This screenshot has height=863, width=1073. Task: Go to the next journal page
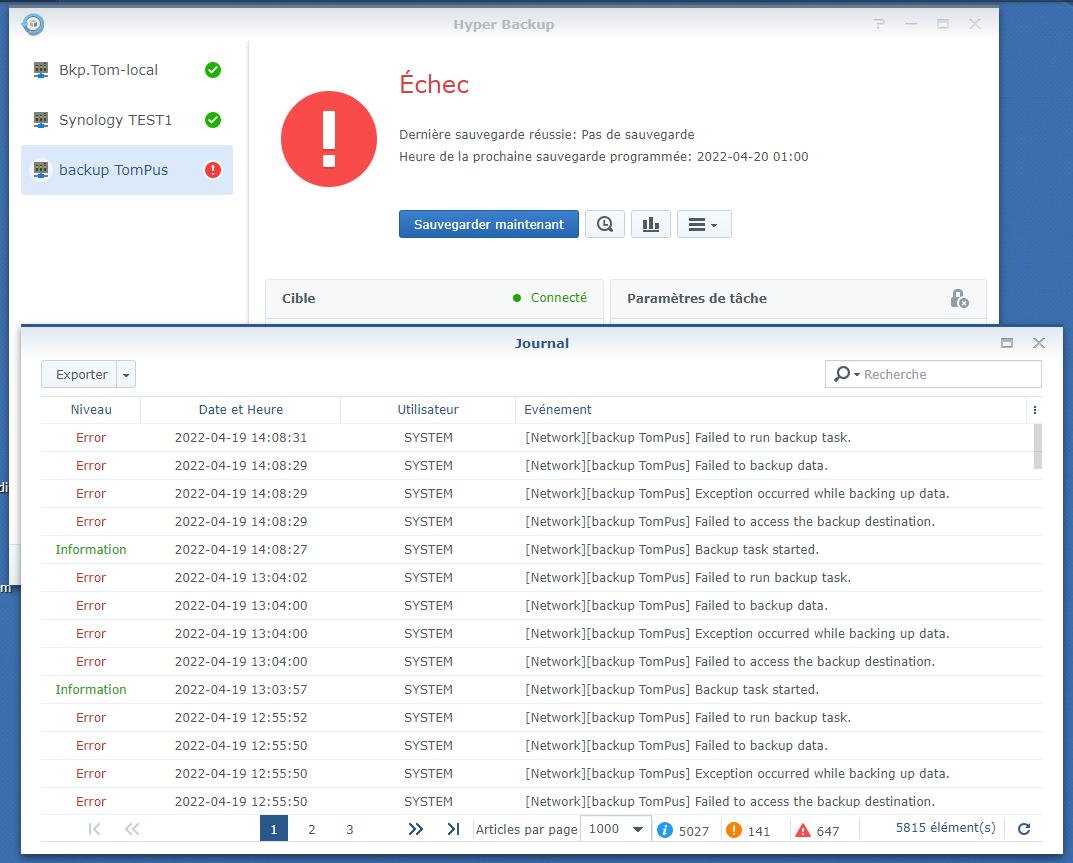click(416, 829)
